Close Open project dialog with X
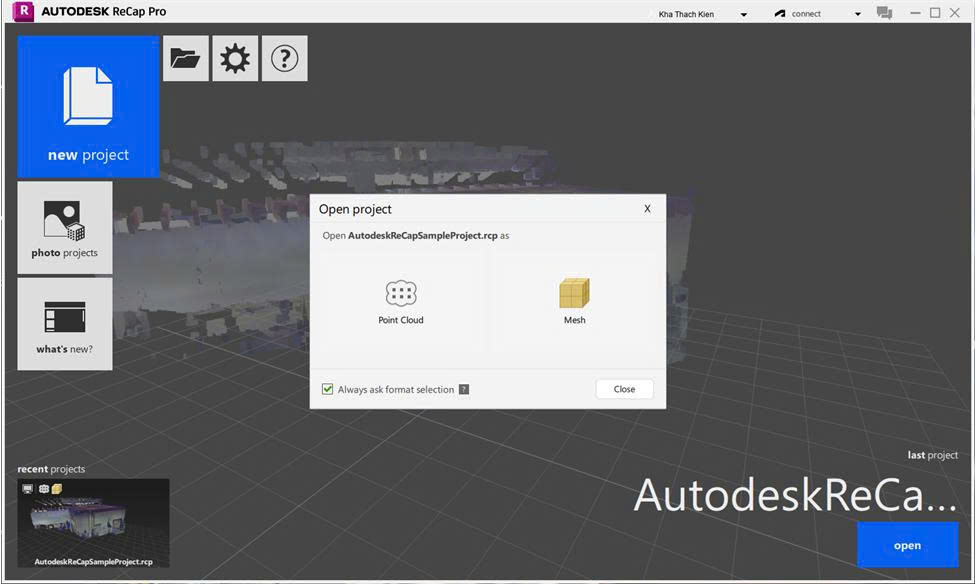Image resolution: width=975 pixels, height=584 pixels. 647,209
